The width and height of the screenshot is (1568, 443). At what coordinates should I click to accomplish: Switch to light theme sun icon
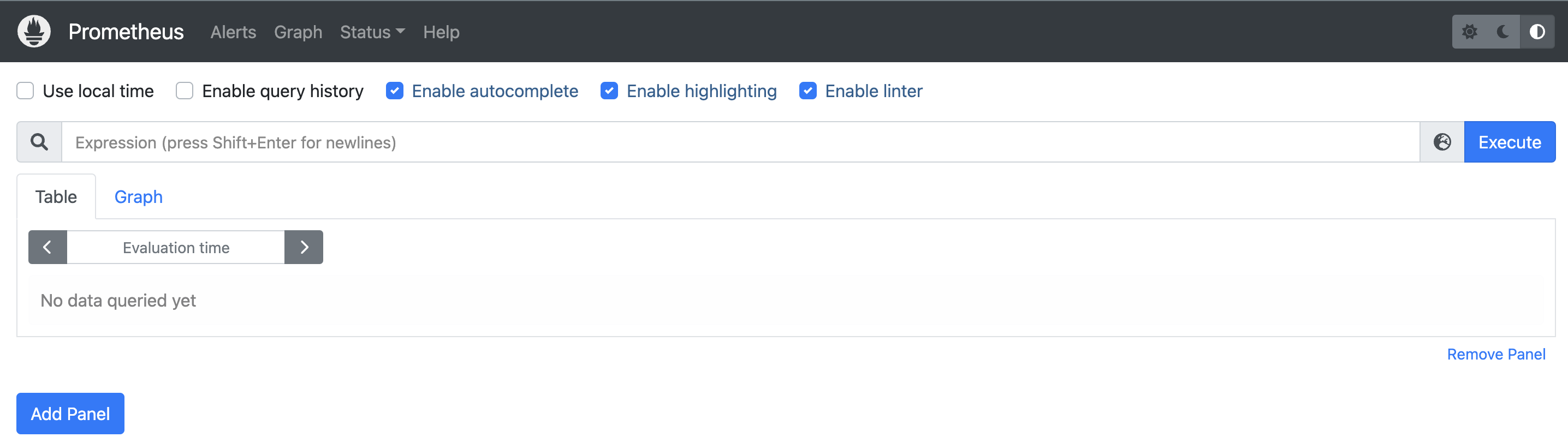coord(1469,32)
